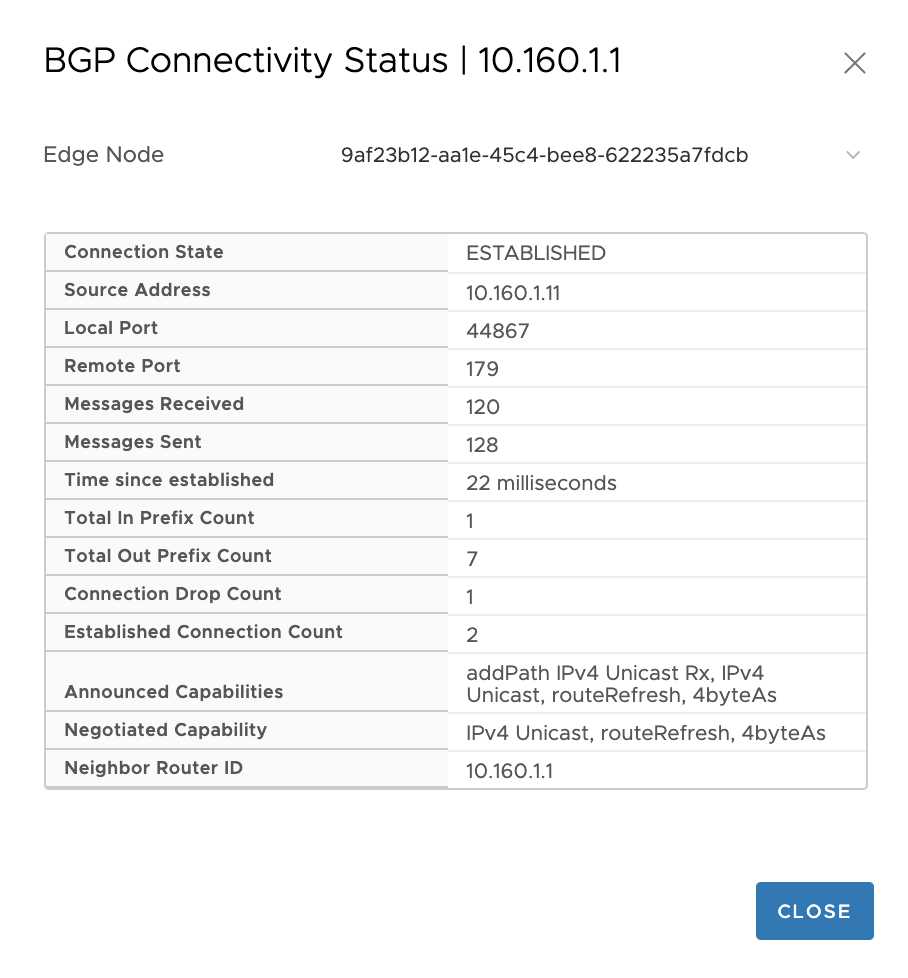Click Neighbor Router ID value 10.160.1.1
The width and height of the screenshot is (908, 978).
[509, 772]
